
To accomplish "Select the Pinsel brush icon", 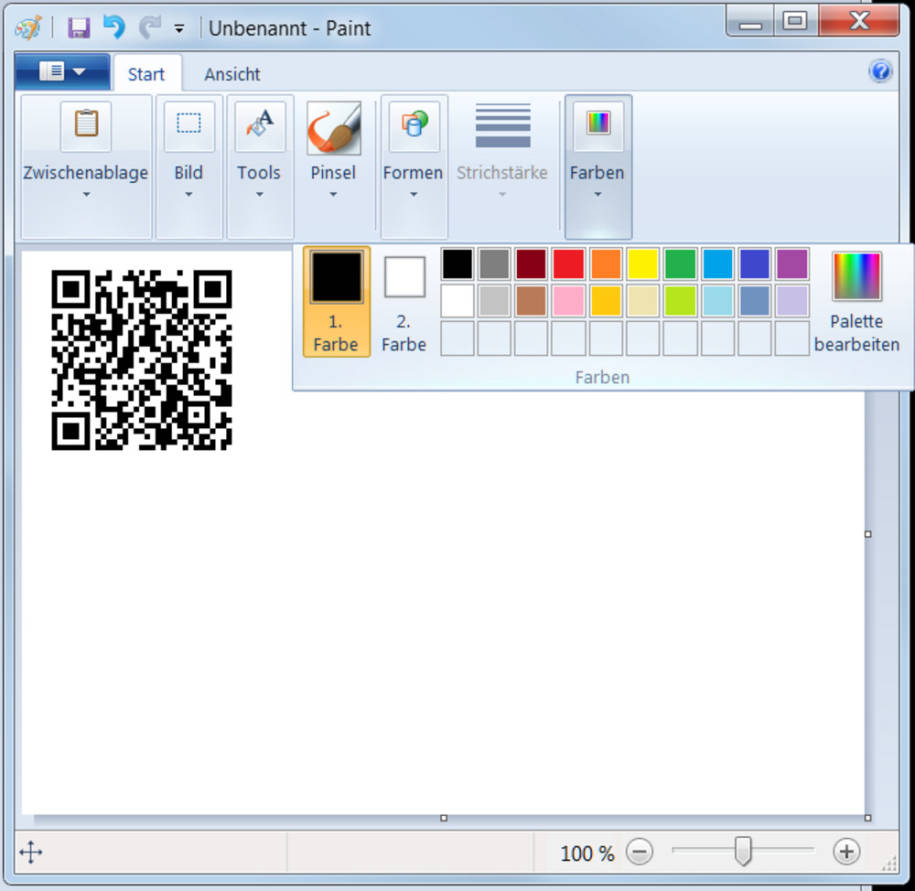I will (334, 128).
